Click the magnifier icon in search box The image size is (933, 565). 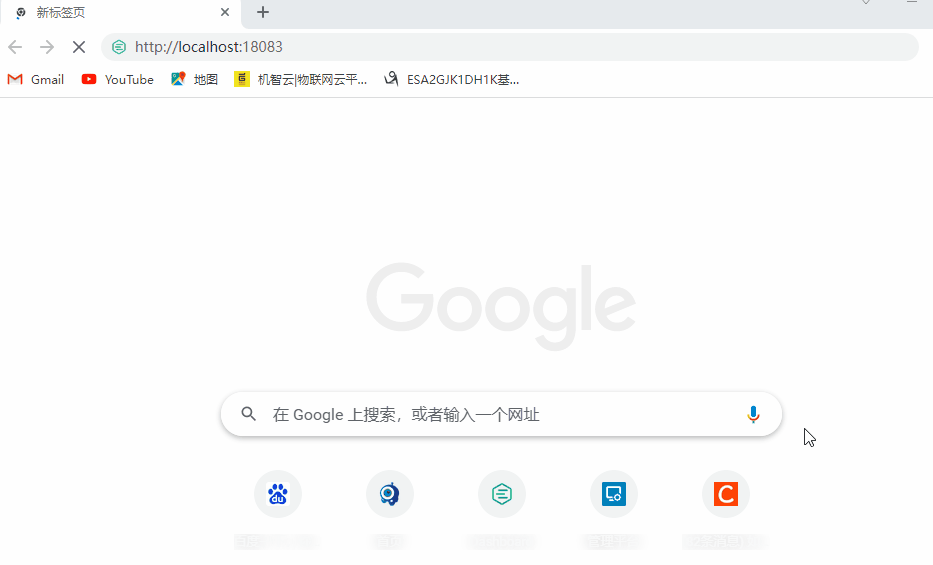pyautogui.click(x=249, y=414)
